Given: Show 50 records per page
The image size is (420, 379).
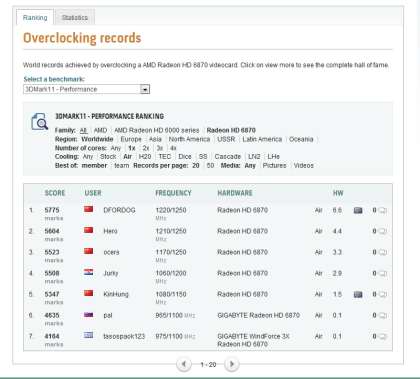Looking at the screenshot, I should 210,166.
